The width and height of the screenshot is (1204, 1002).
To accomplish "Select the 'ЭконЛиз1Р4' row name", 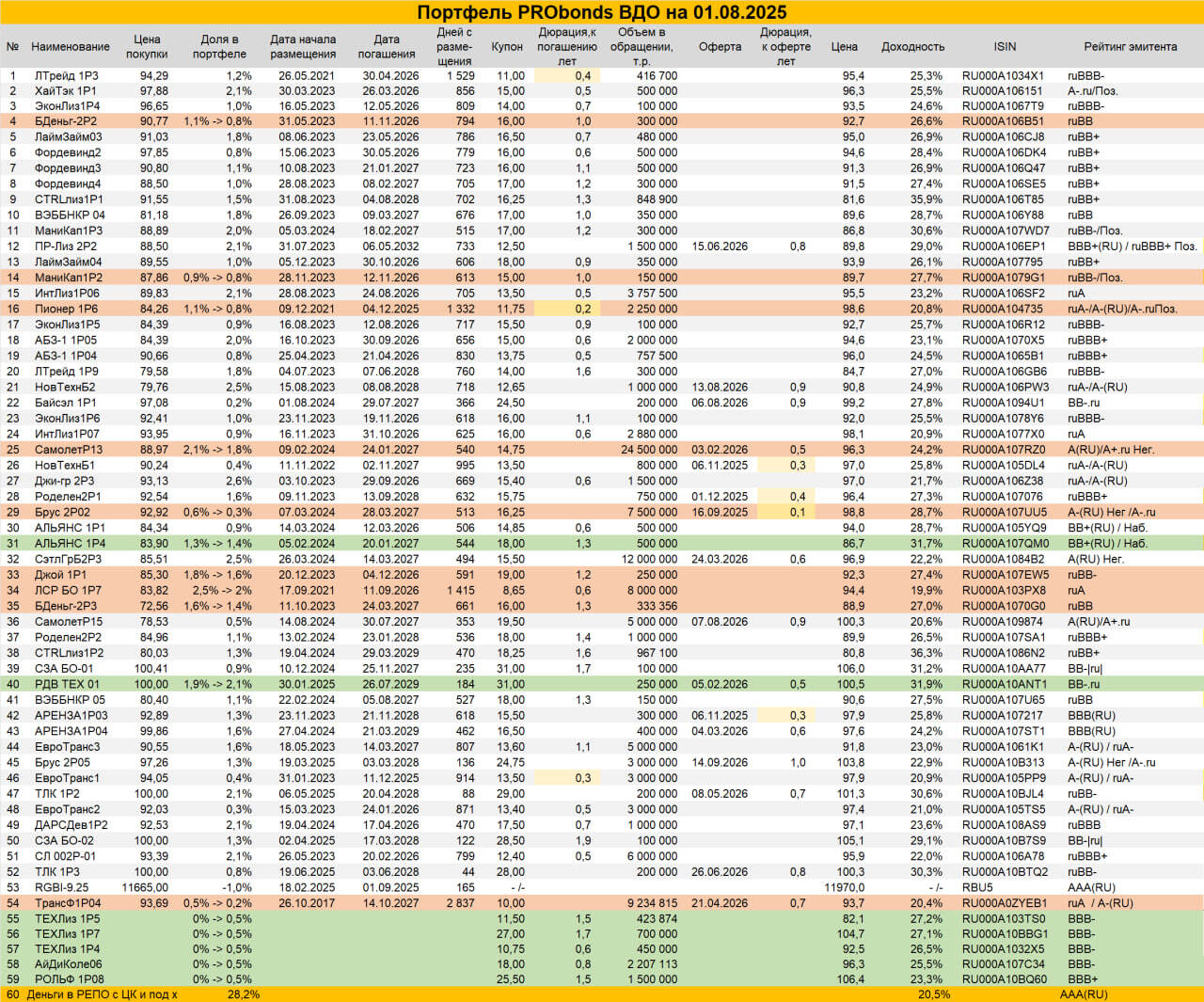I will 67,106.
